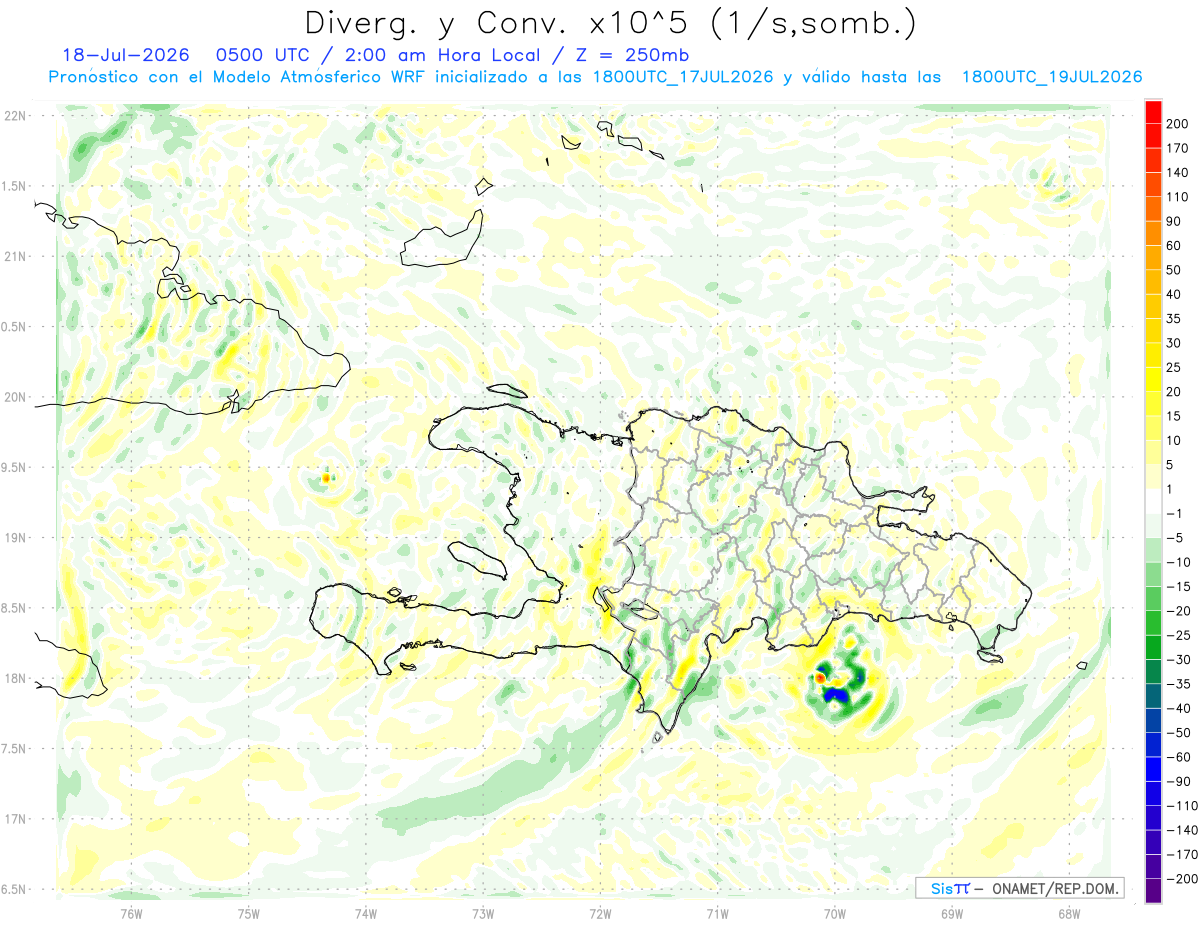
Task: Click the '1800UTC_17JUL2026' initialization time
Action: pos(685,77)
